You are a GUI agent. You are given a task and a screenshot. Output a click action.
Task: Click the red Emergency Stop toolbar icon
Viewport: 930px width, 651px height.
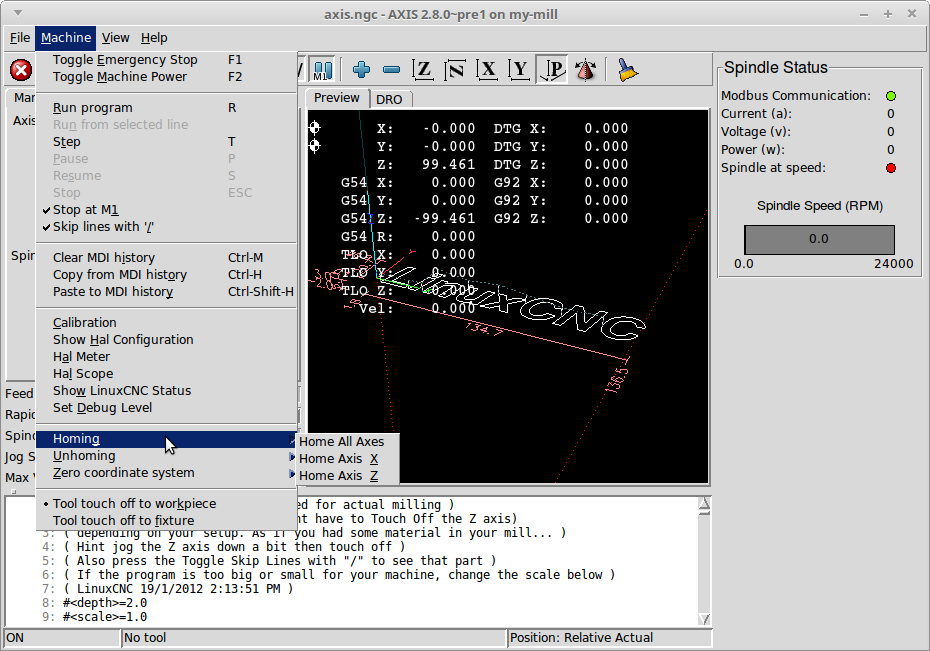pos(21,70)
